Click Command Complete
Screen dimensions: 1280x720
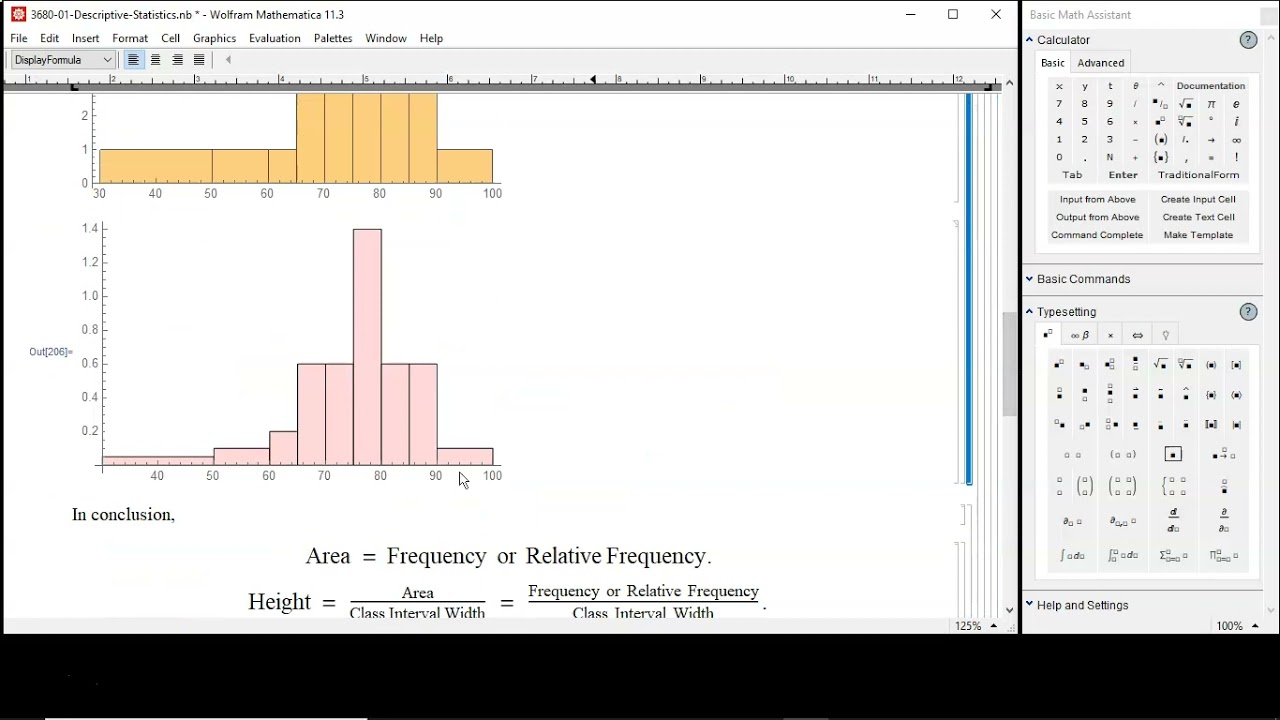pyautogui.click(x=1097, y=235)
